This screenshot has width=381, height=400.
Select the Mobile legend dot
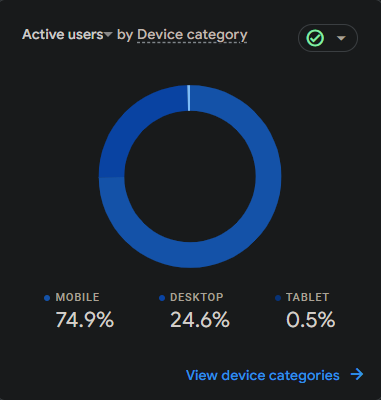pos(47,298)
